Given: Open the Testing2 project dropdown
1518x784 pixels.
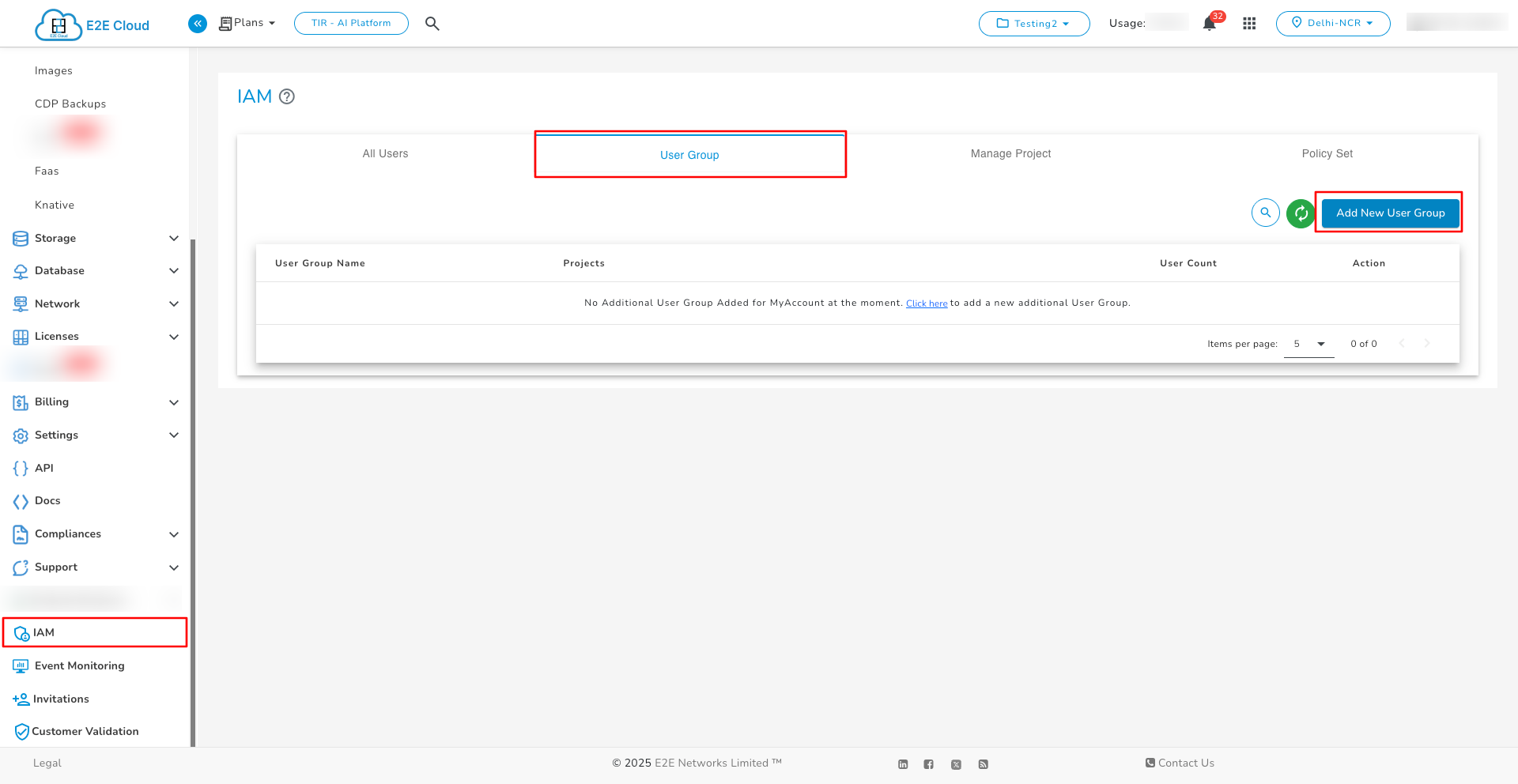Looking at the screenshot, I should pyautogui.click(x=1033, y=24).
